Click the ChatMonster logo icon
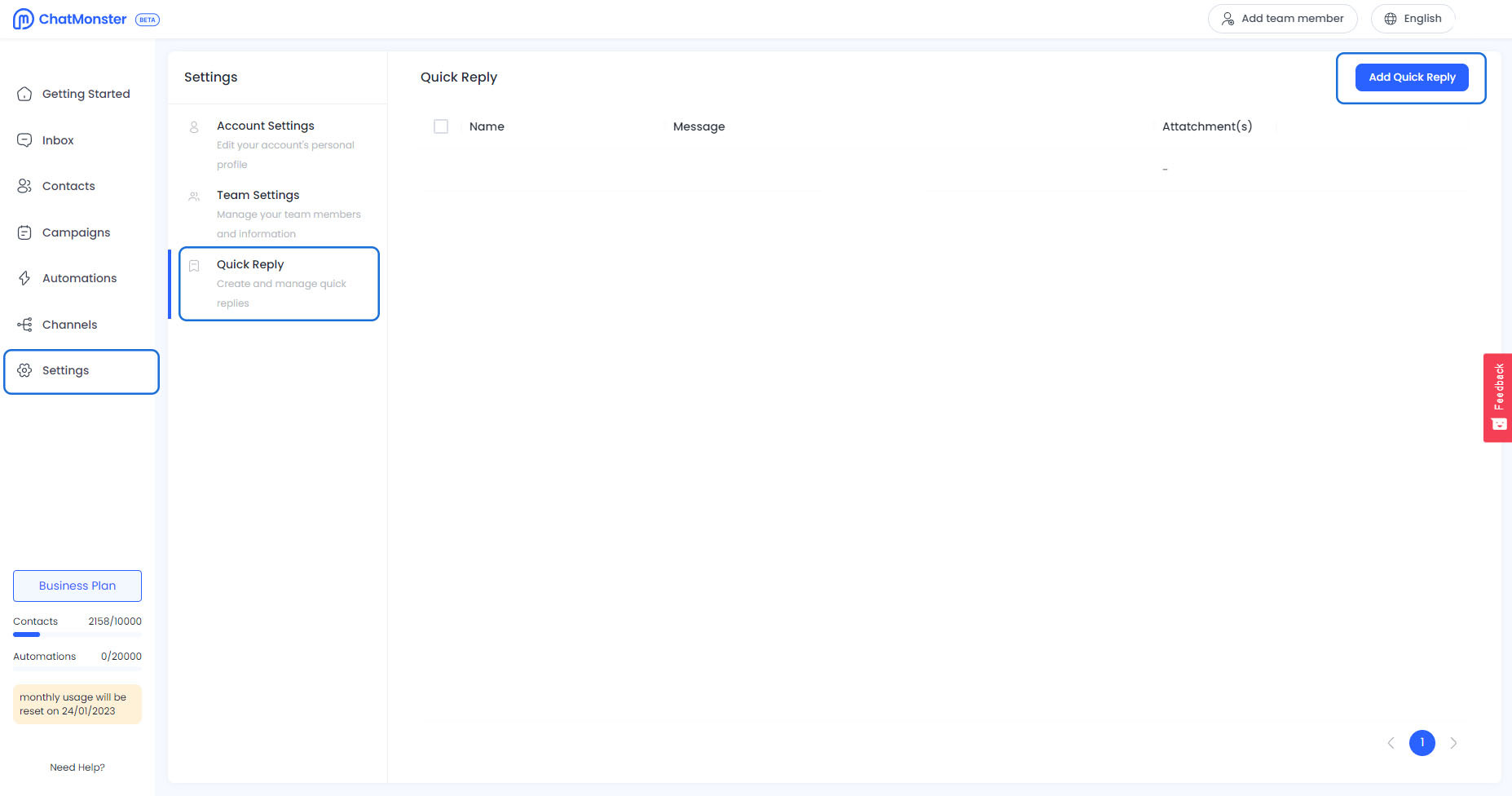The image size is (1512, 796). click(x=23, y=19)
